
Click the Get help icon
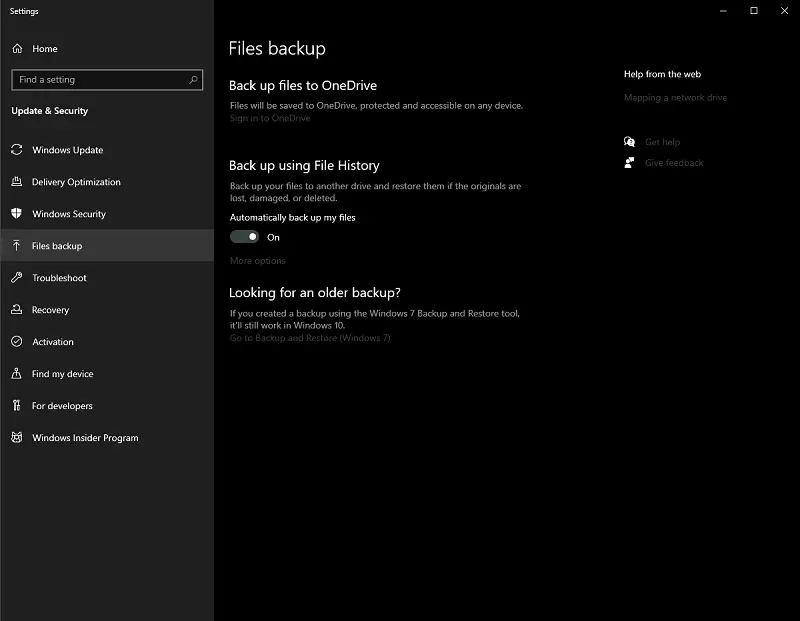point(629,141)
